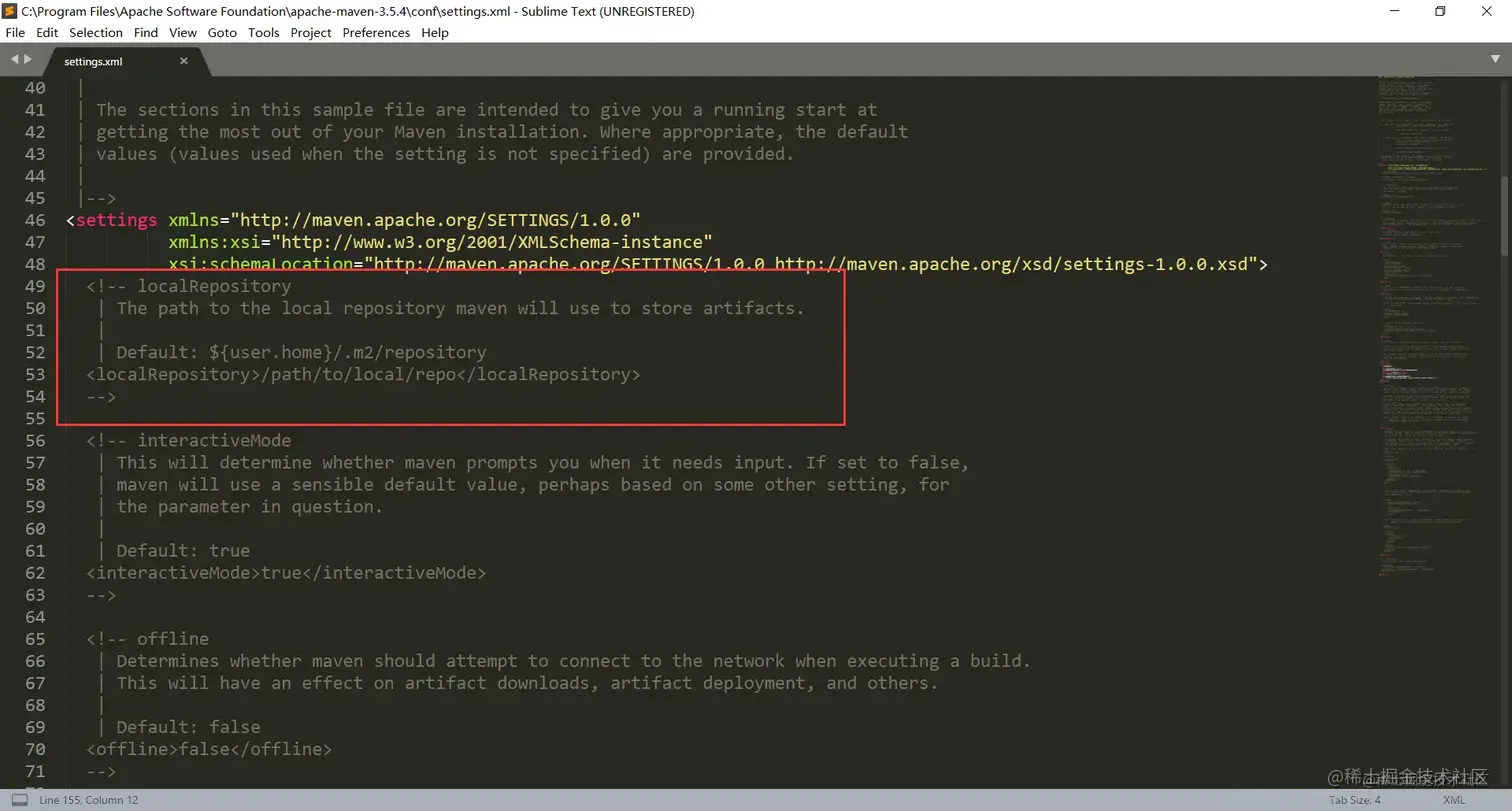Close the Sublime Text window

coord(1487,11)
